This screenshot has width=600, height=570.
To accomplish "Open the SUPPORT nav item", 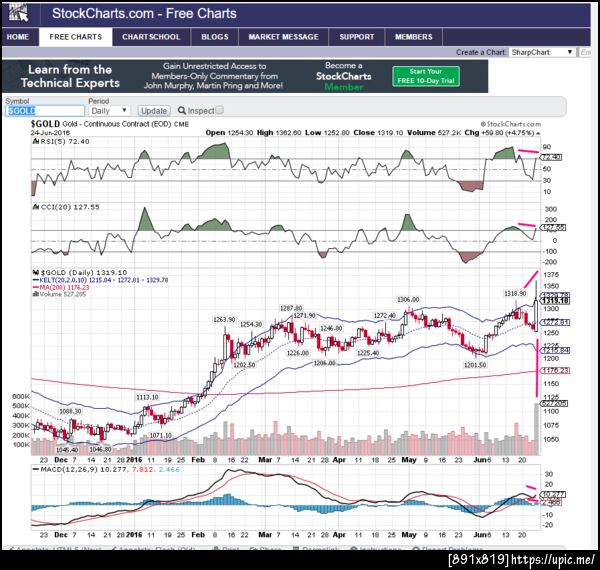I will pos(357,37).
